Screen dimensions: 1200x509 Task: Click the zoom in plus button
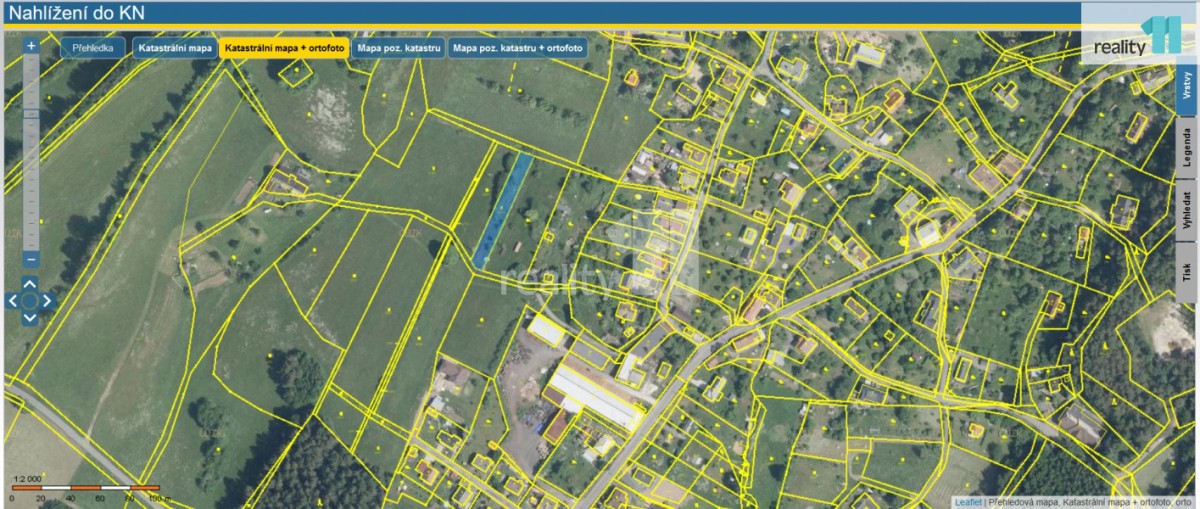coord(31,45)
